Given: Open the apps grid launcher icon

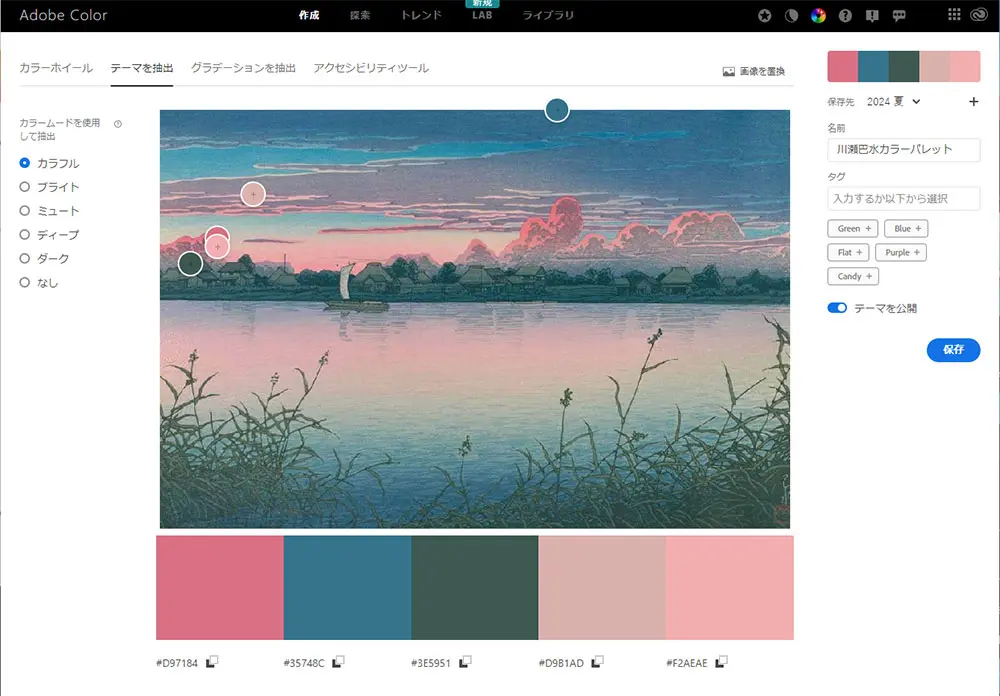Looking at the screenshot, I should click(954, 14).
